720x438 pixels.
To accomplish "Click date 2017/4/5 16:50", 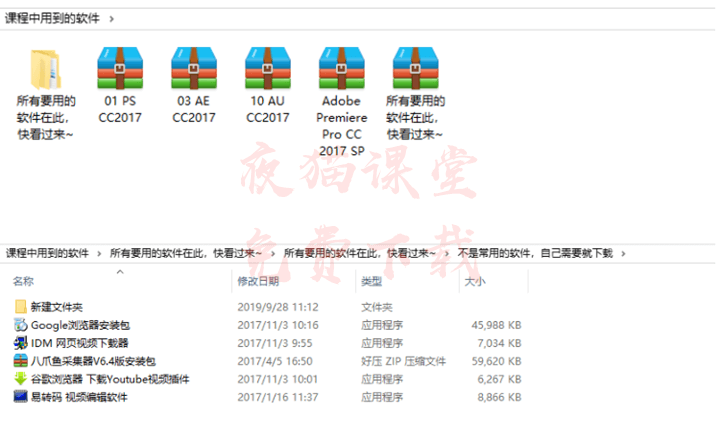I will (275, 361).
